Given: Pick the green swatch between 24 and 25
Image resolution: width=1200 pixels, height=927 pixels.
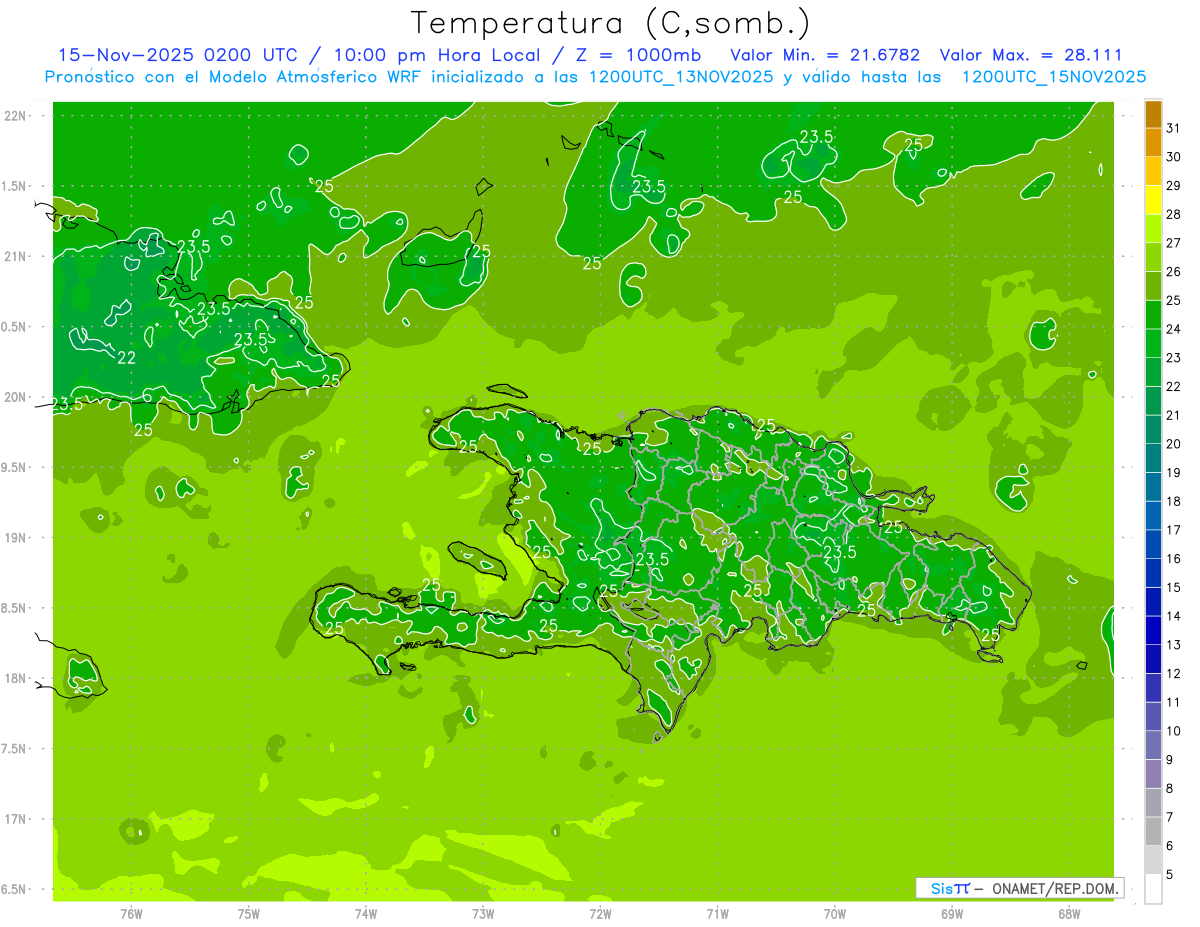Looking at the screenshot, I should tap(1153, 315).
